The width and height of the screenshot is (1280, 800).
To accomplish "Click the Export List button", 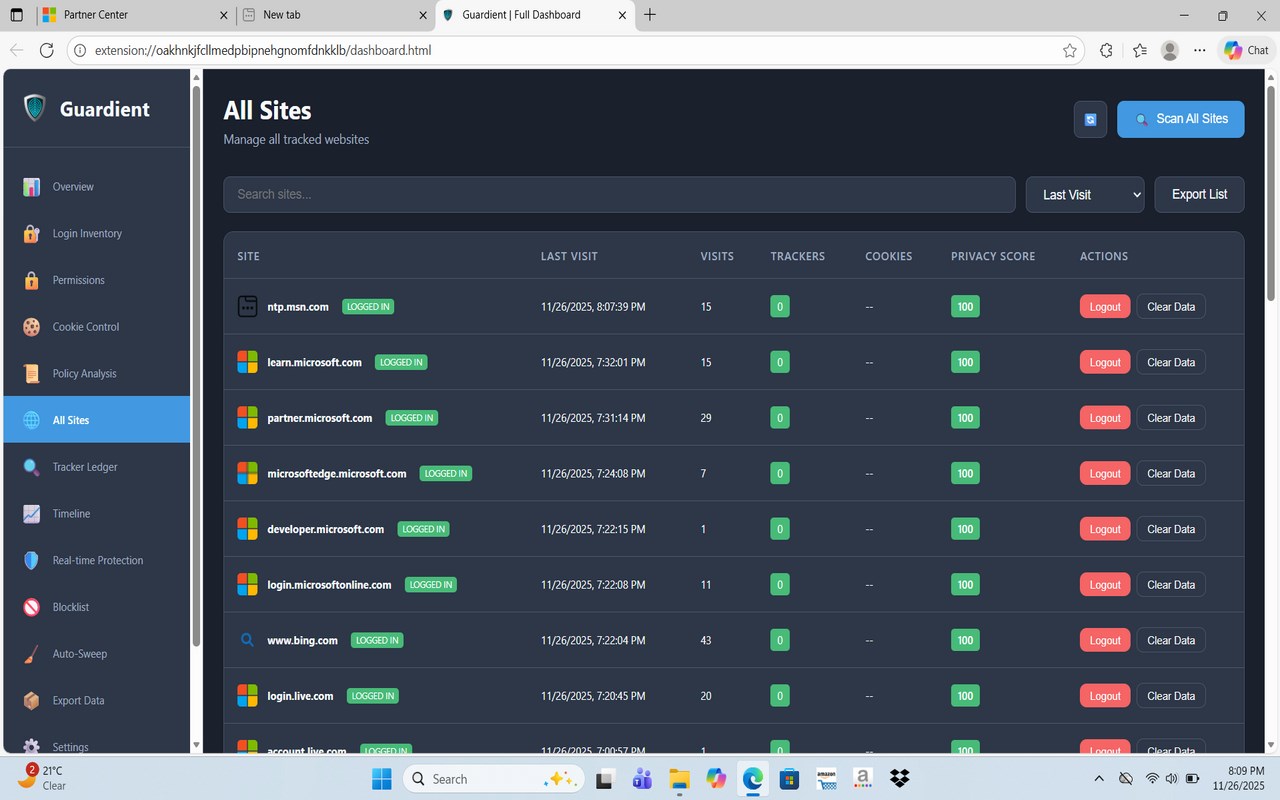I will pos(1199,195).
